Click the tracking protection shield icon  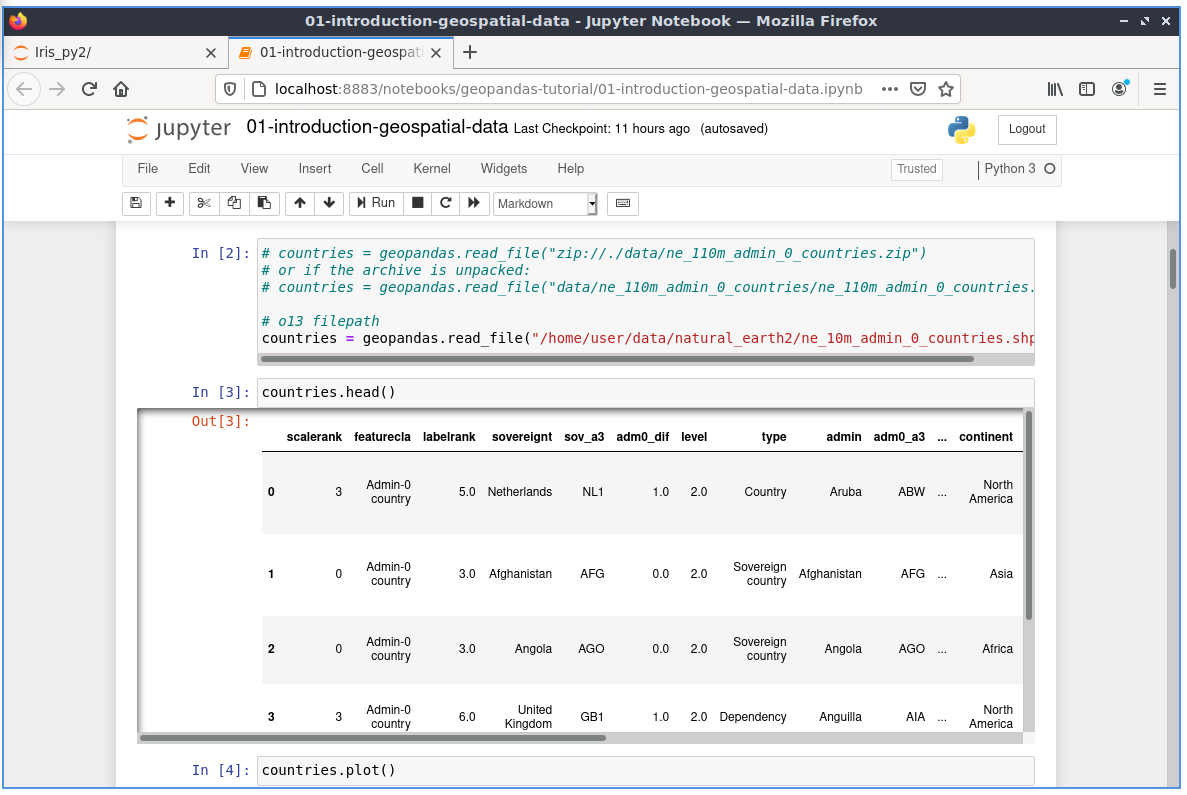click(x=231, y=90)
